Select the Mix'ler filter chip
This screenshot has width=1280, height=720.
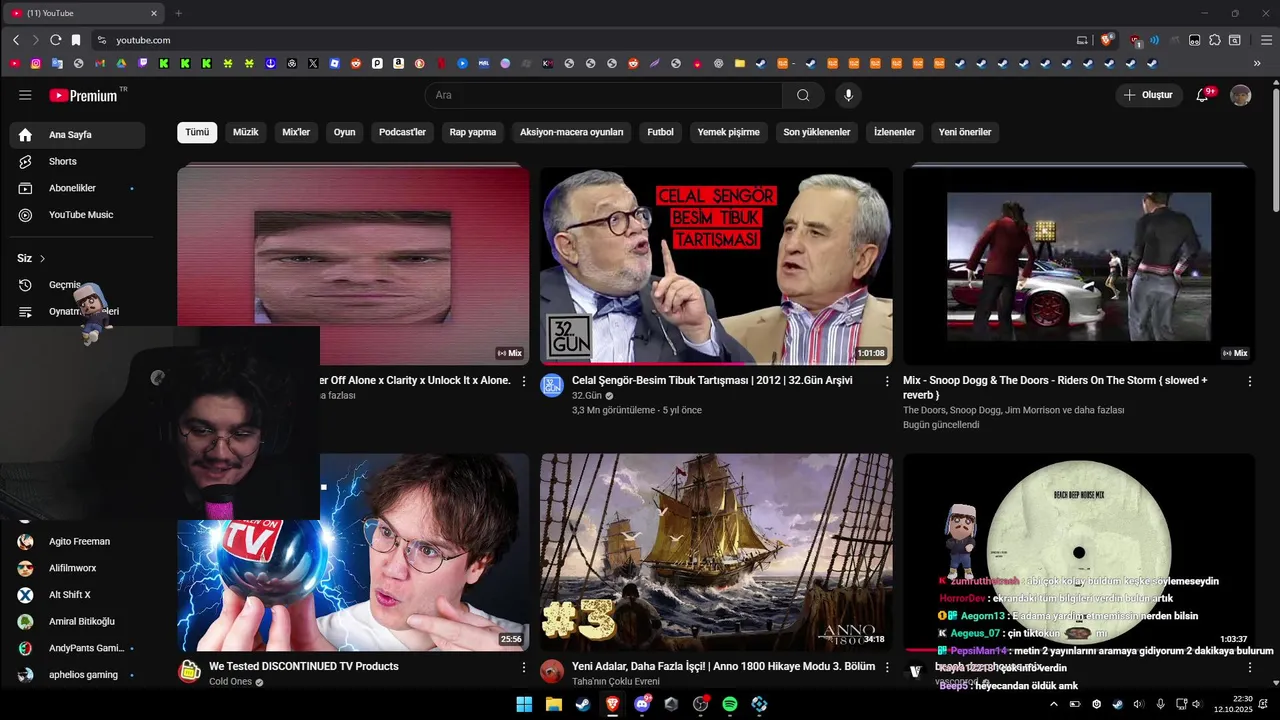tap(296, 132)
